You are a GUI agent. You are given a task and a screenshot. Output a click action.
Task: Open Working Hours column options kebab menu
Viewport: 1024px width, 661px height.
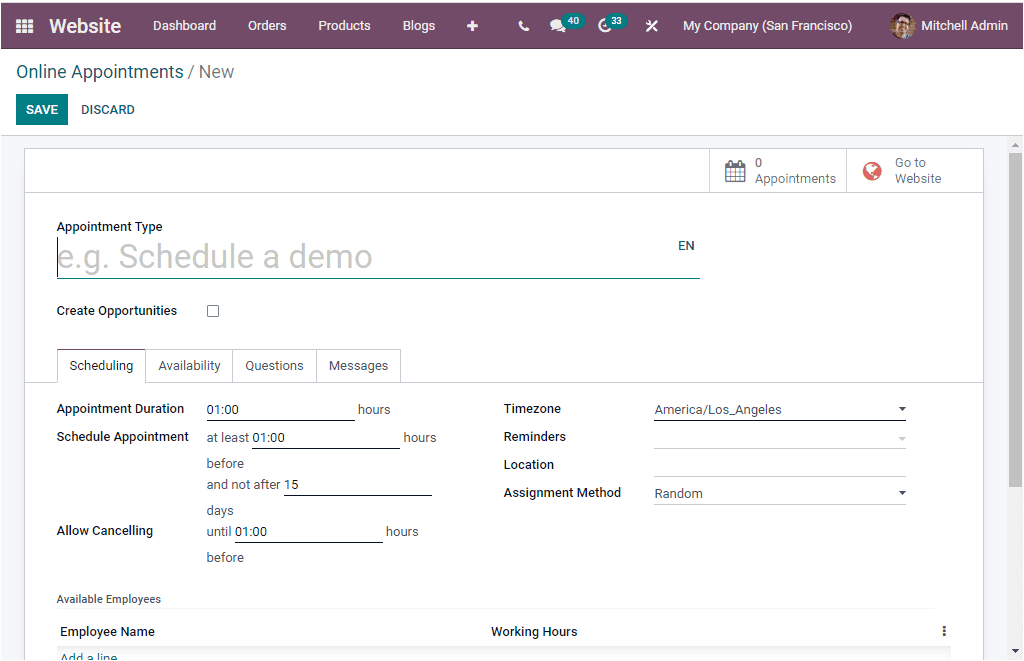(x=944, y=631)
